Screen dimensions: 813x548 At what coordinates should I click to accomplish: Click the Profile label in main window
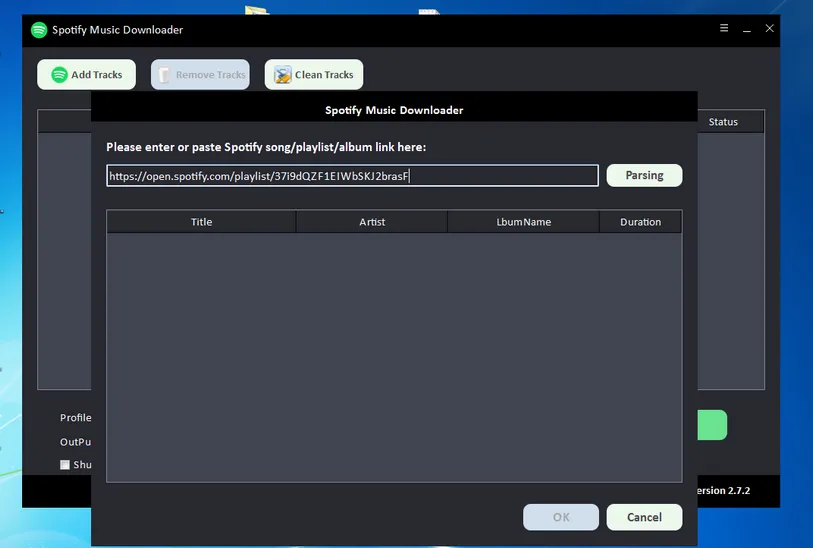75,417
